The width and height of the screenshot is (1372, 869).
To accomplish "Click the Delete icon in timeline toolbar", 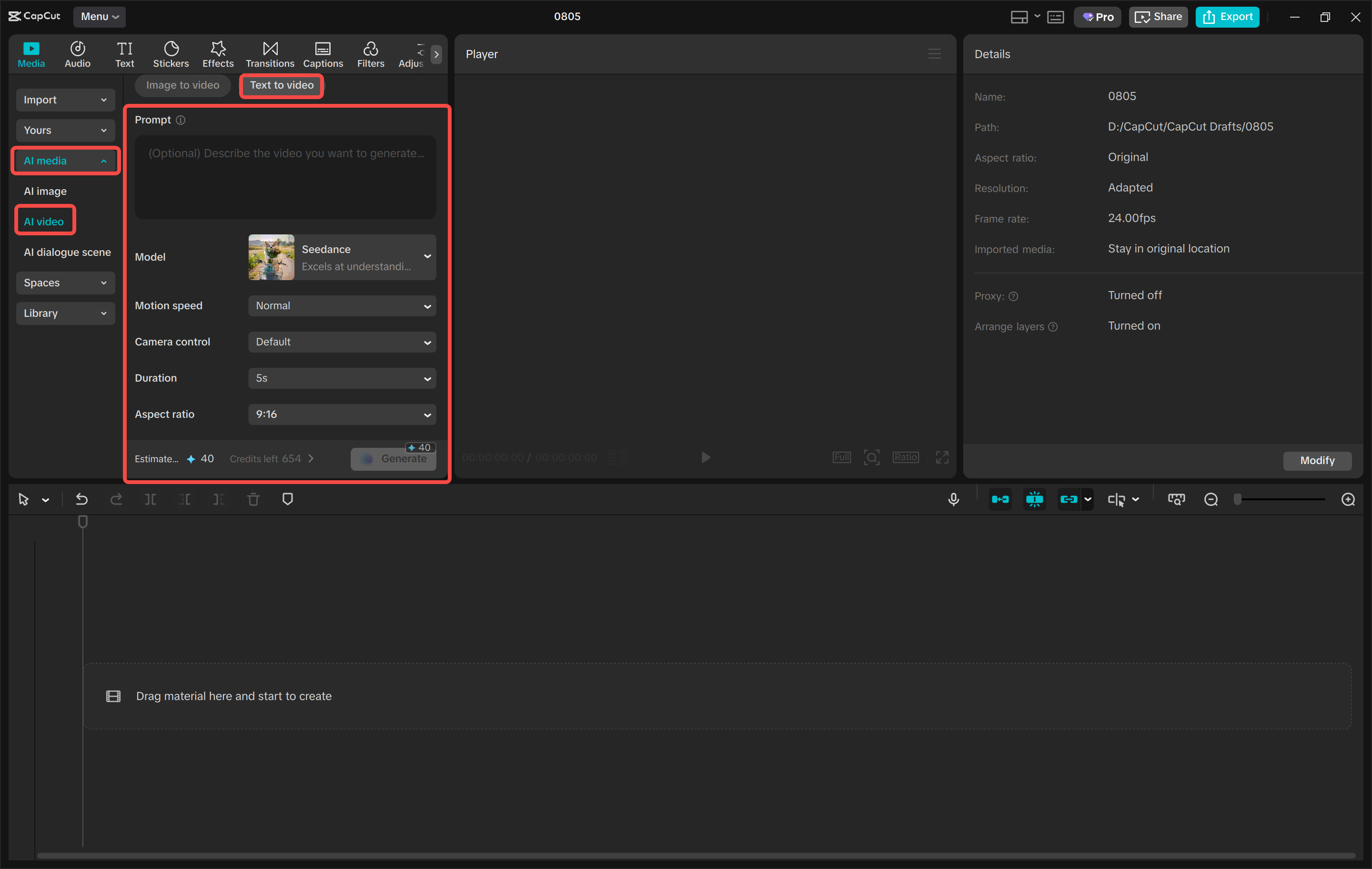I will coord(253,499).
